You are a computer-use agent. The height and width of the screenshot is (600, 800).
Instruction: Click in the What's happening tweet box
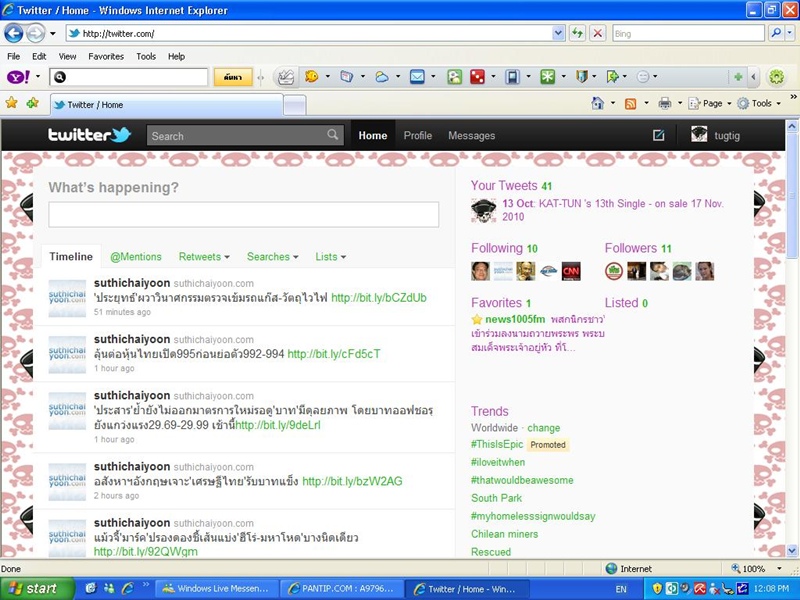point(243,214)
